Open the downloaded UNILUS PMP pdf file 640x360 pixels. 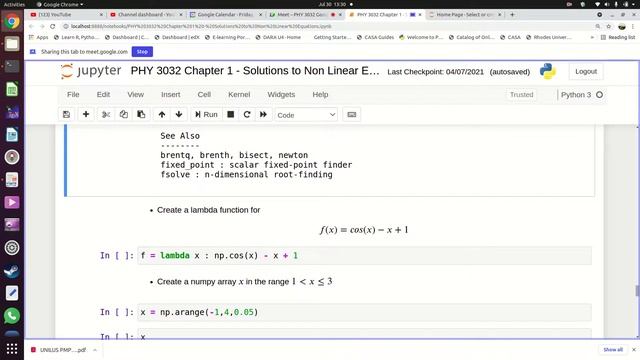59,350
